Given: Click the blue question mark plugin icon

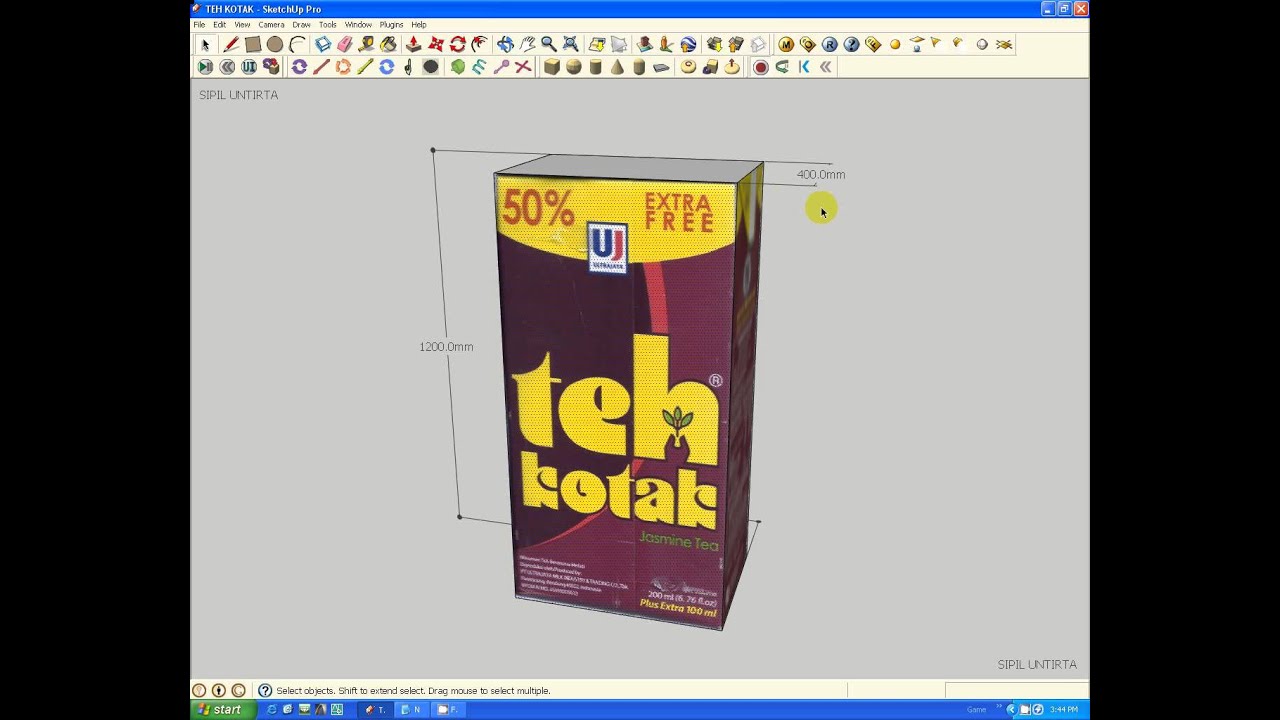Looking at the screenshot, I should (x=851, y=44).
